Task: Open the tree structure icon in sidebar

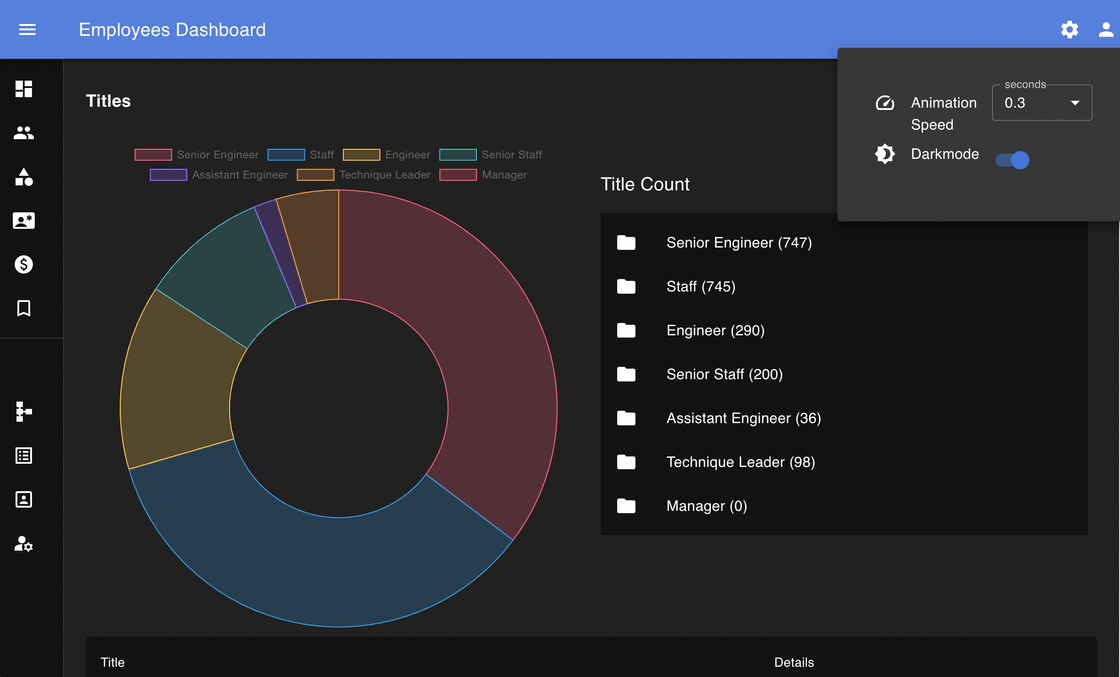Action: click(24, 411)
